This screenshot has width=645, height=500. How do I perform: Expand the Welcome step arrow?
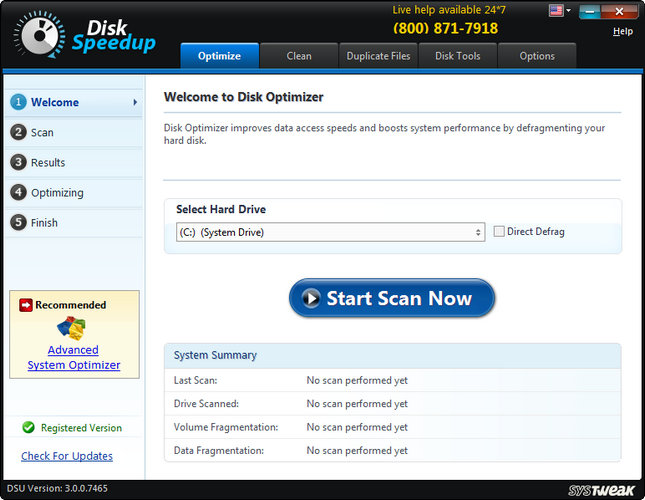pos(135,102)
